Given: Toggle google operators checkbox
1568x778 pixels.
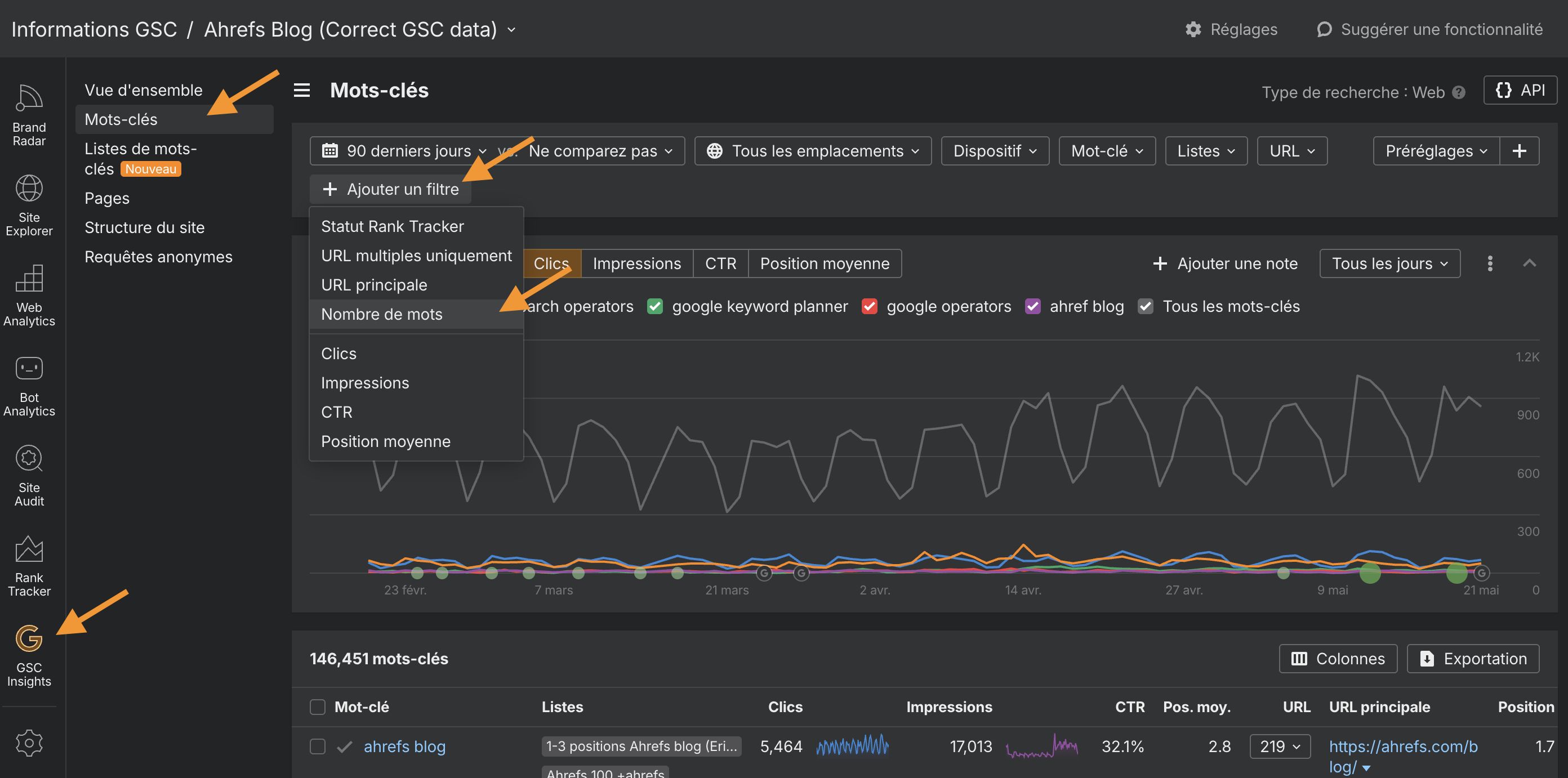Looking at the screenshot, I should coord(869,306).
